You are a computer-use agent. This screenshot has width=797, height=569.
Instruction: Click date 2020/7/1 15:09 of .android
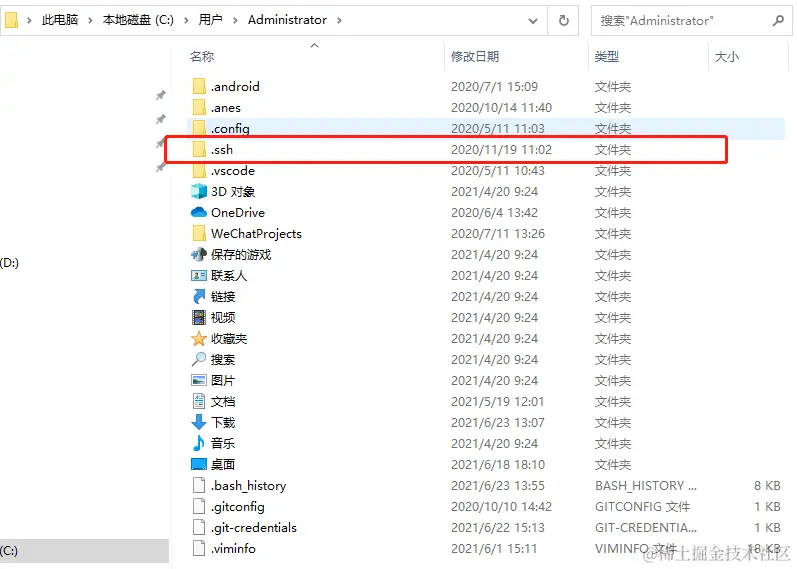point(494,86)
